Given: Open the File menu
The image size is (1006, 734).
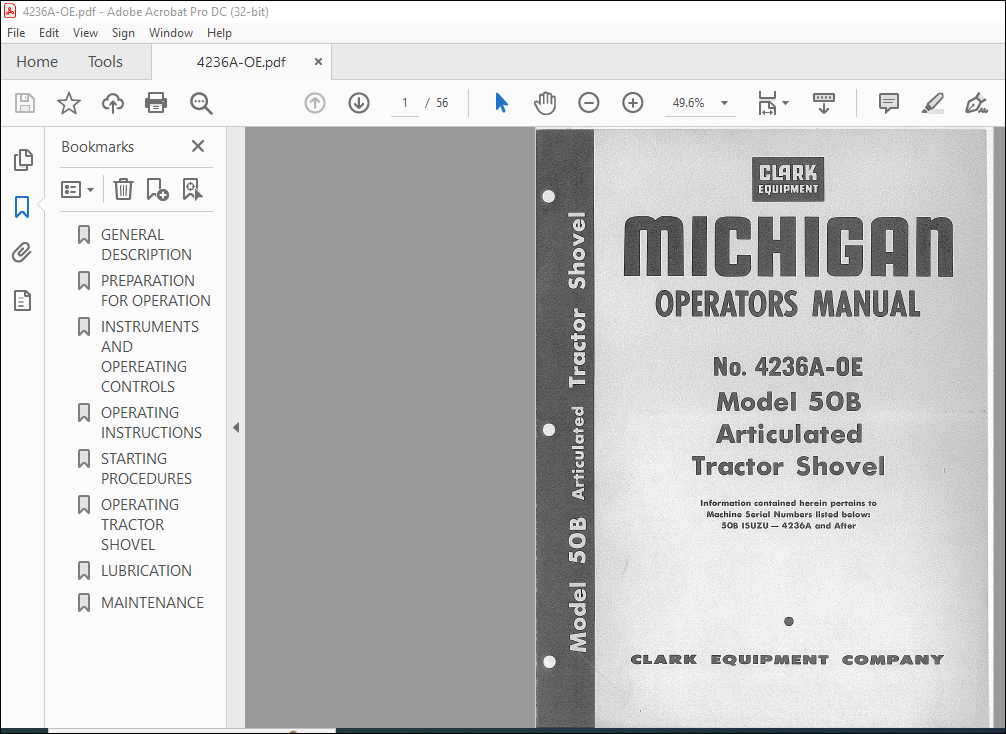Looking at the screenshot, I should point(16,33).
